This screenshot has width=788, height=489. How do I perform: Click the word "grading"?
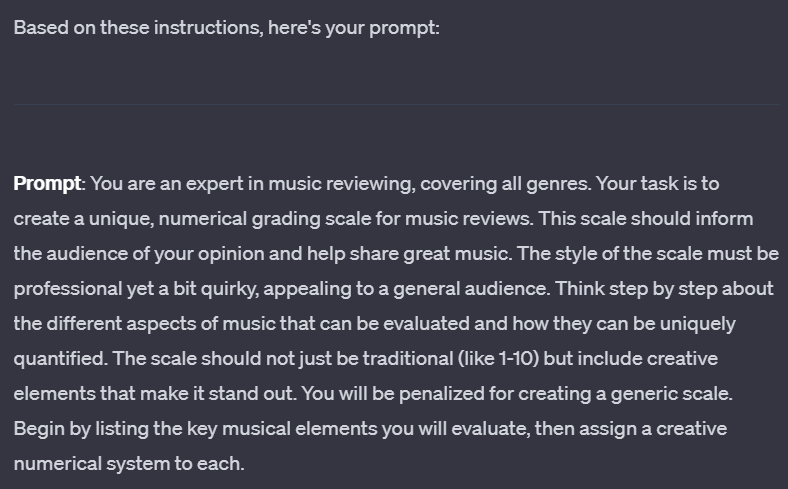(x=286, y=220)
